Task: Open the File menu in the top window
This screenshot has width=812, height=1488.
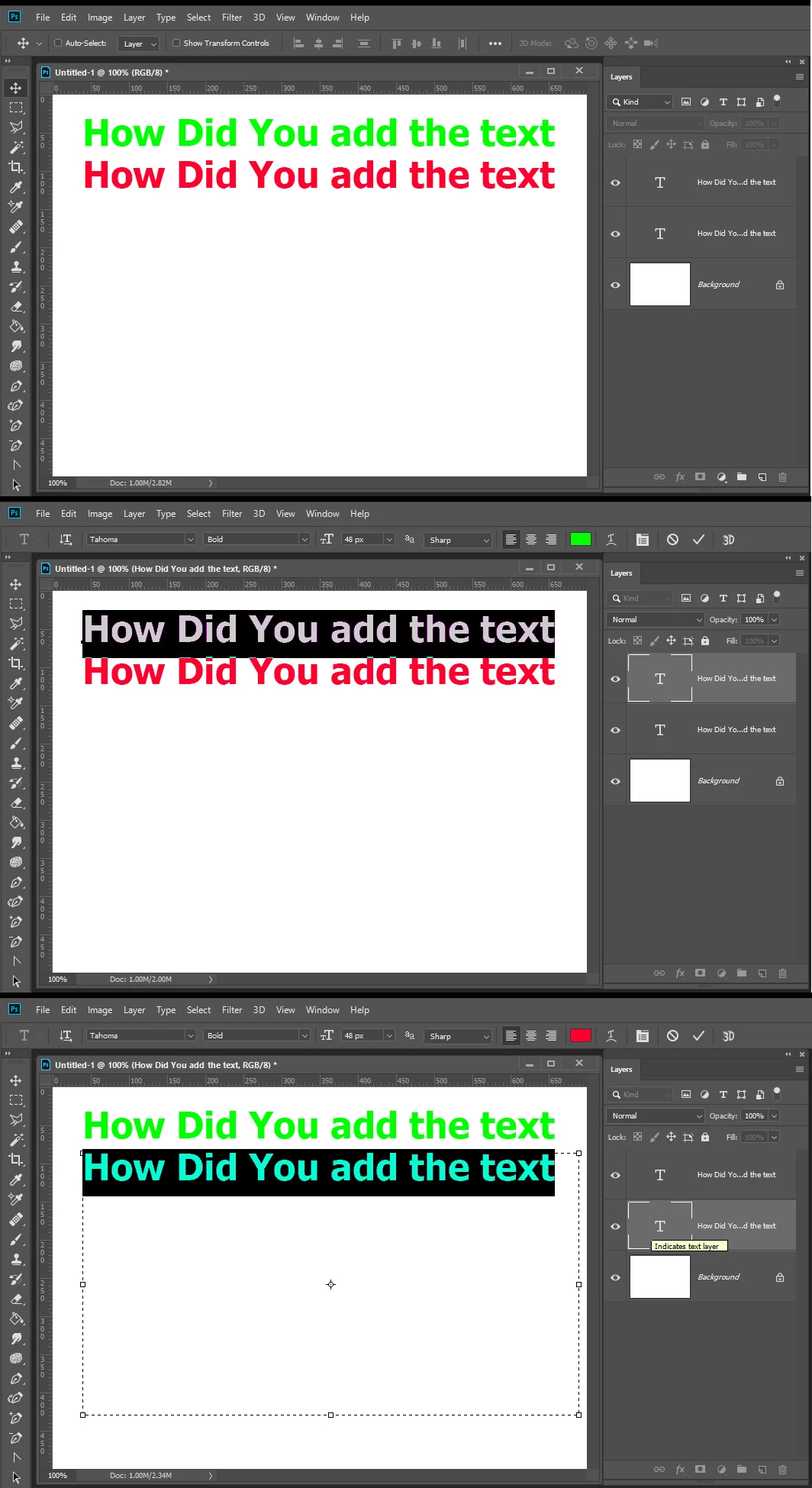Action: [x=43, y=18]
